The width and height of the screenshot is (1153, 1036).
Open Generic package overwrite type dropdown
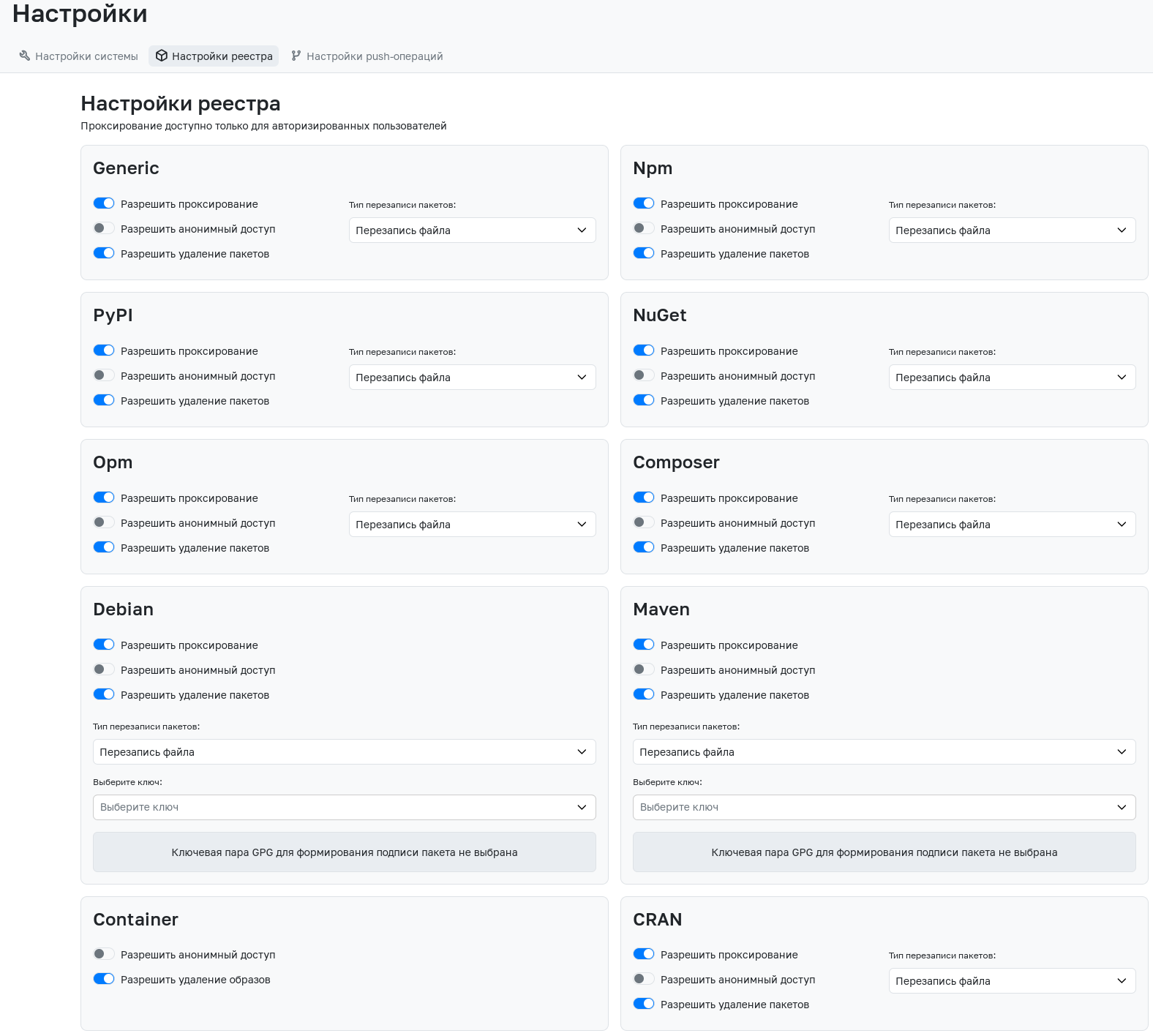[473, 230]
